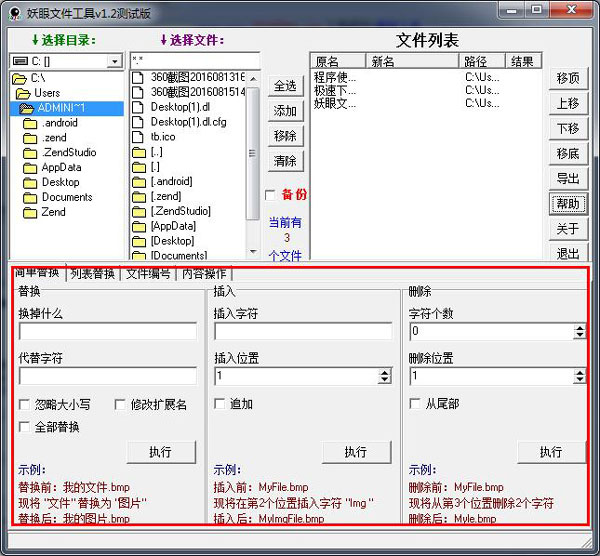600x556 pixels.
Task: Select Desktop(1).dl file icon
Action: point(138,107)
